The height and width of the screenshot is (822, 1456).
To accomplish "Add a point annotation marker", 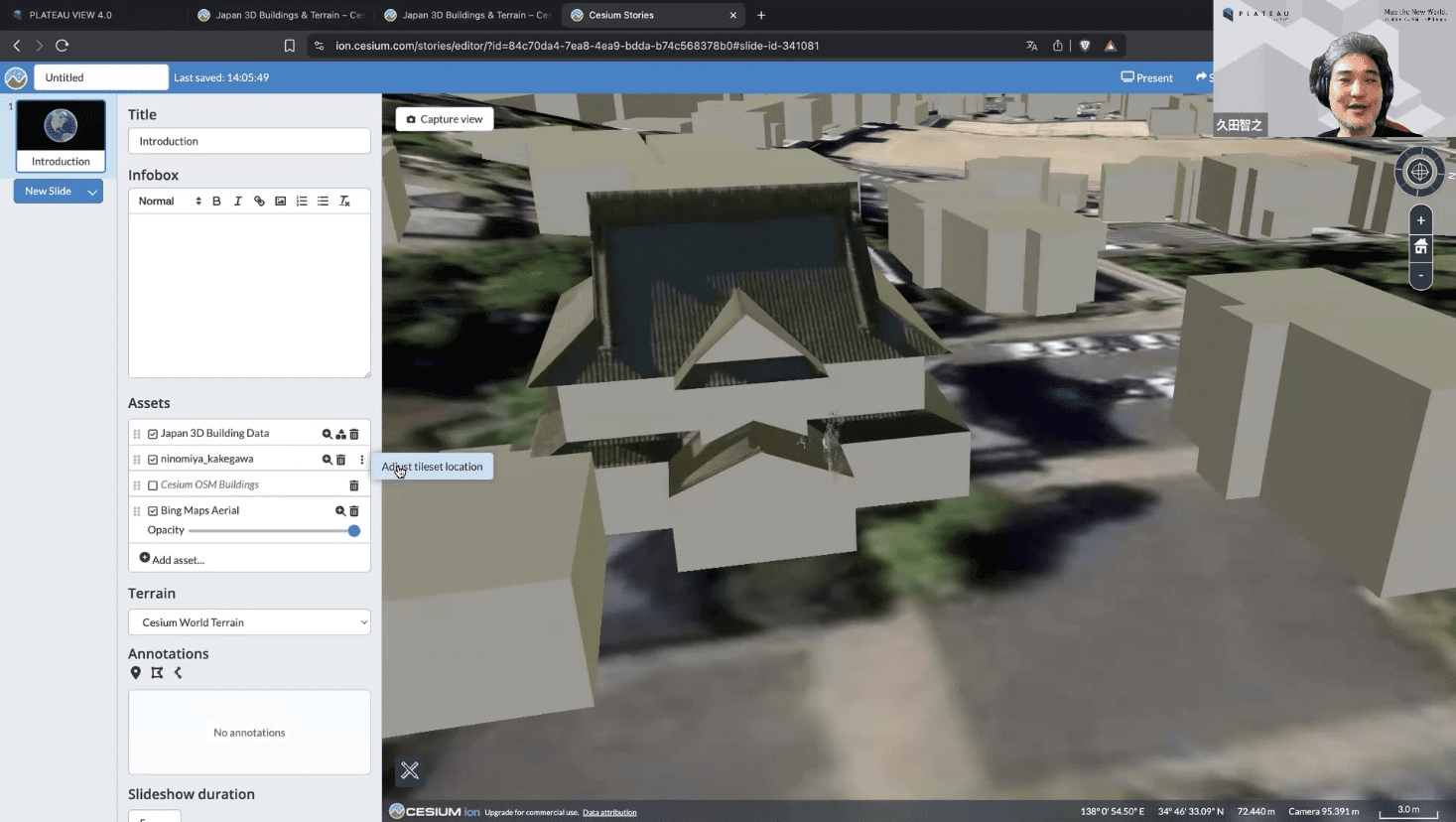I will click(136, 673).
